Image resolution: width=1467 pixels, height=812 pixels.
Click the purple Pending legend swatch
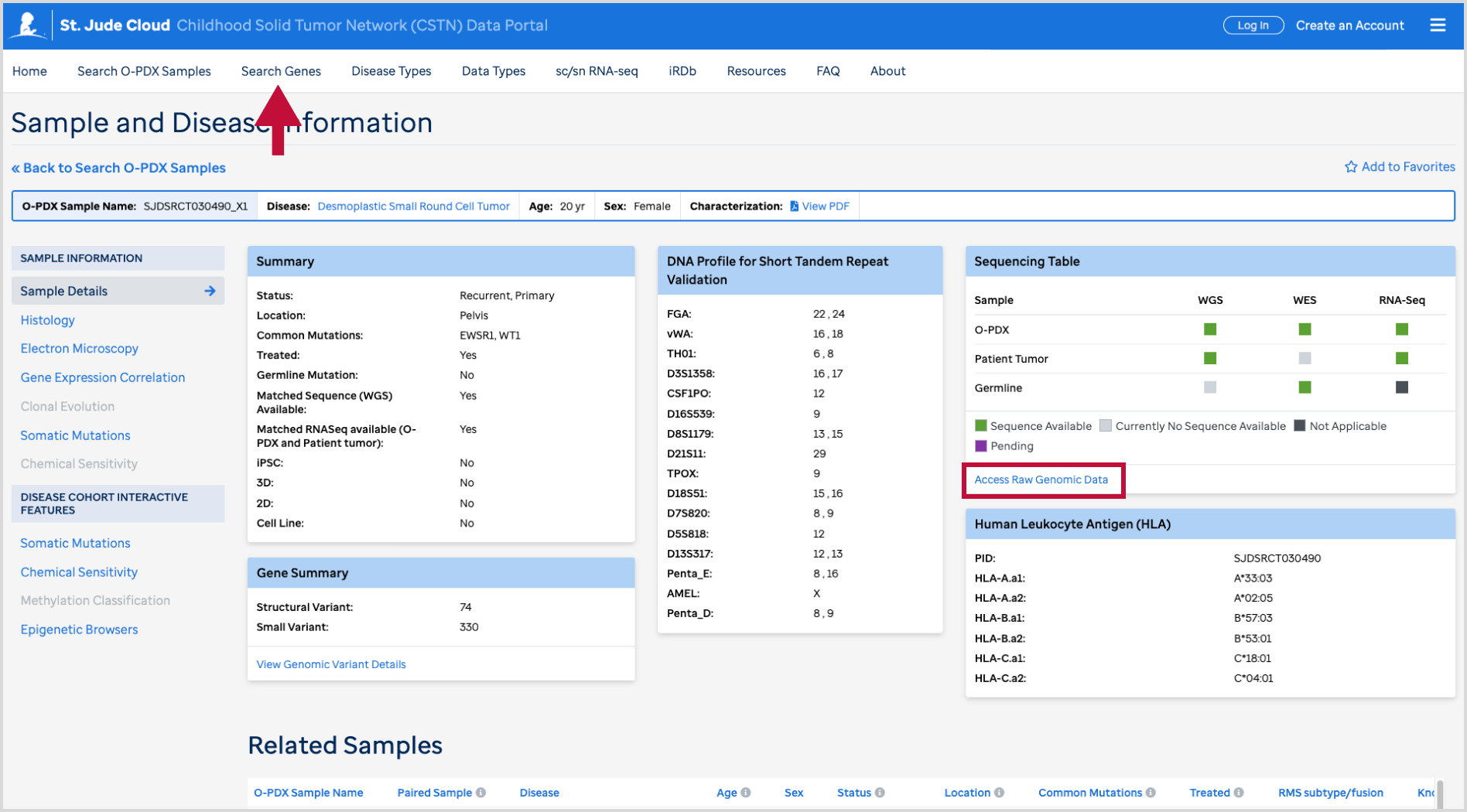981,446
